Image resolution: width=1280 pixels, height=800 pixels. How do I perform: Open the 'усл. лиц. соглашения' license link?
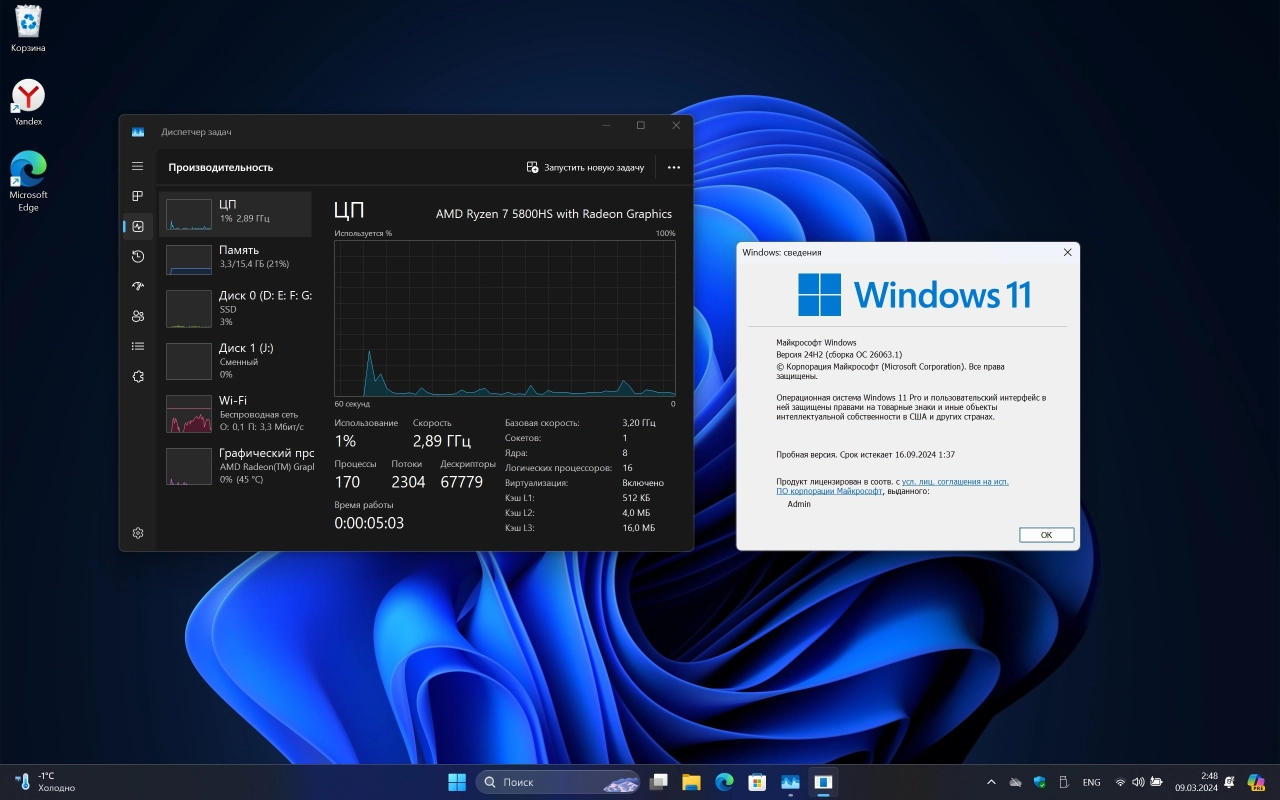click(x=955, y=481)
